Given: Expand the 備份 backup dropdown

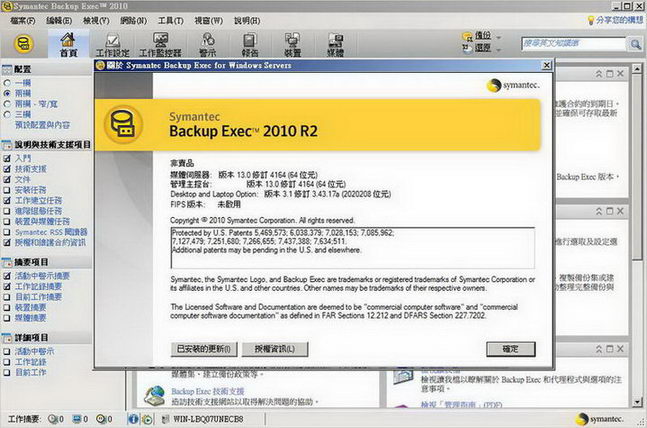Looking at the screenshot, I should [x=500, y=37].
